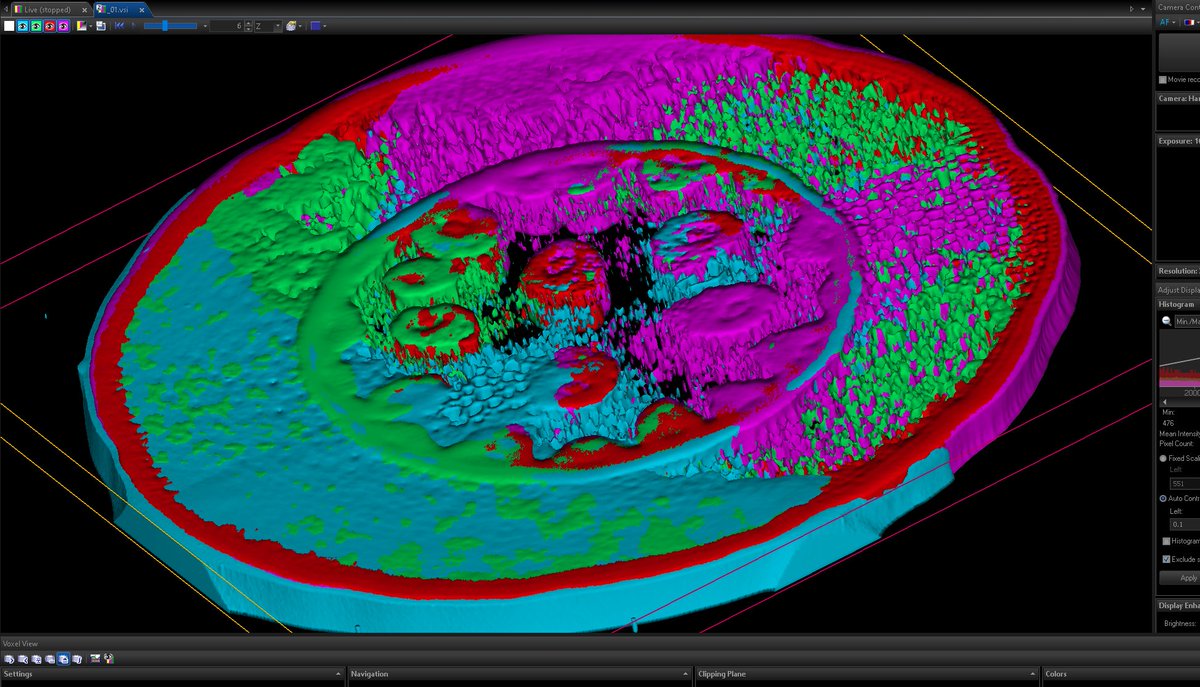1200x687 pixels.
Task: Click the Exposure section label
Action: 1178,141
